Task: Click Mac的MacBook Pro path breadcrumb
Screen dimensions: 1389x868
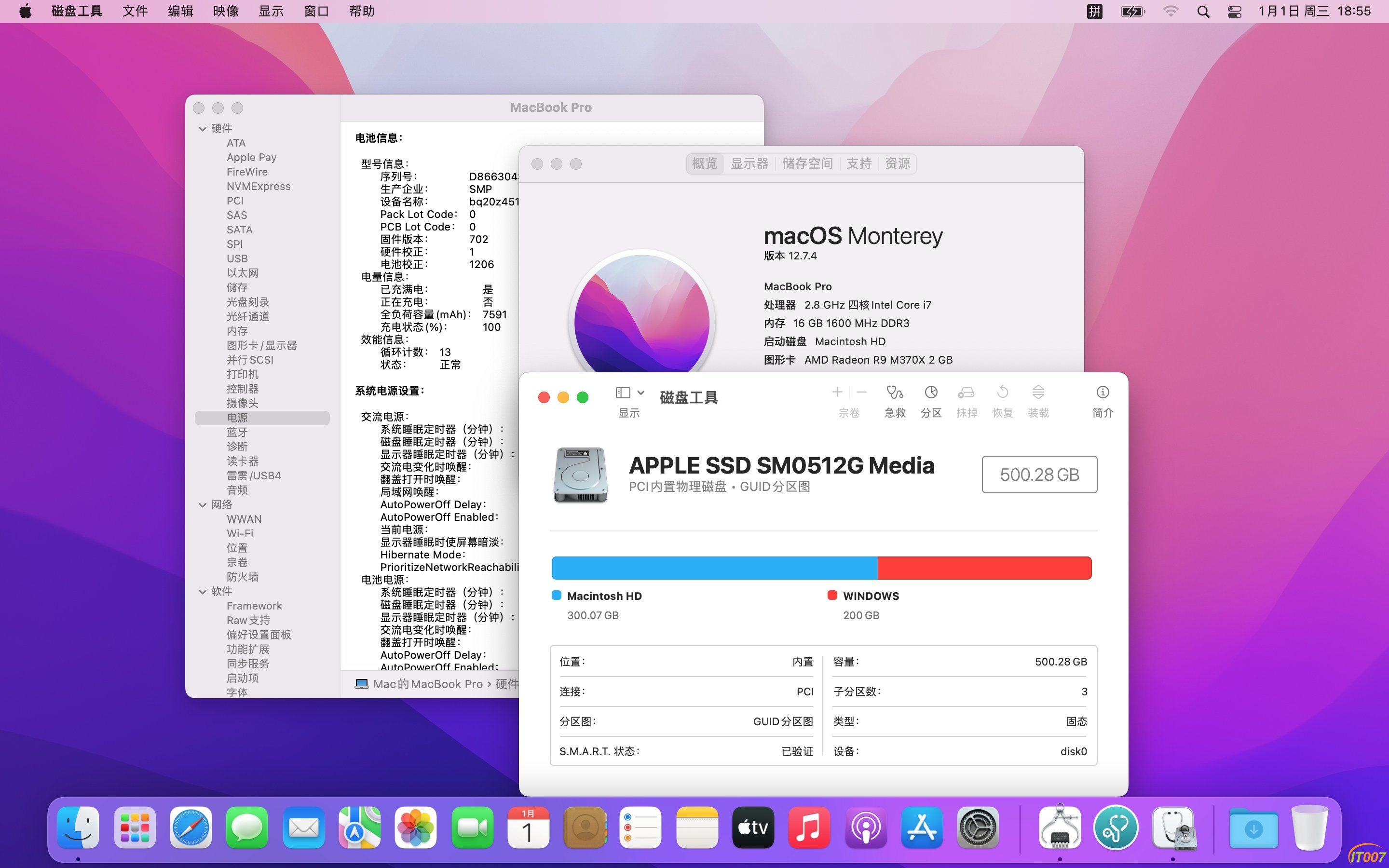Action: (420, 684)
